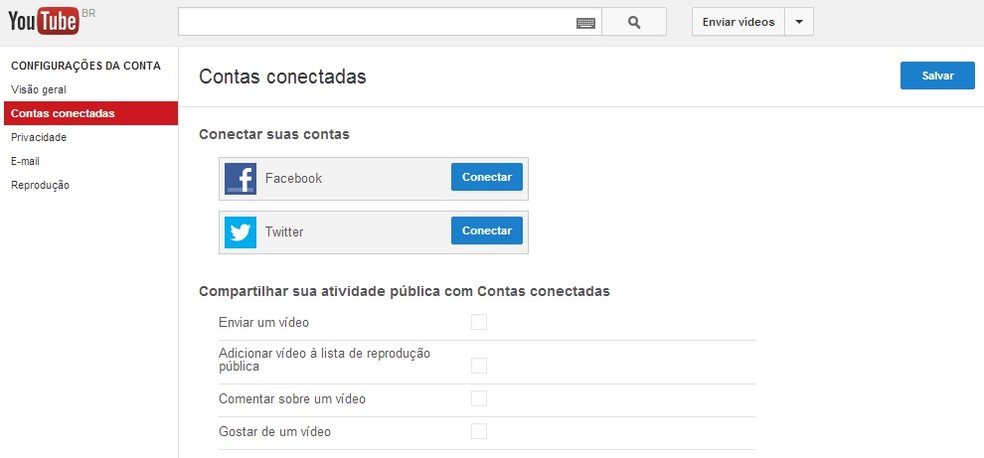Enable sharing for Enviar um vídeo
The height and width of the screenshot is (458, 984).
pyautogui.click(x=479, y=322)
